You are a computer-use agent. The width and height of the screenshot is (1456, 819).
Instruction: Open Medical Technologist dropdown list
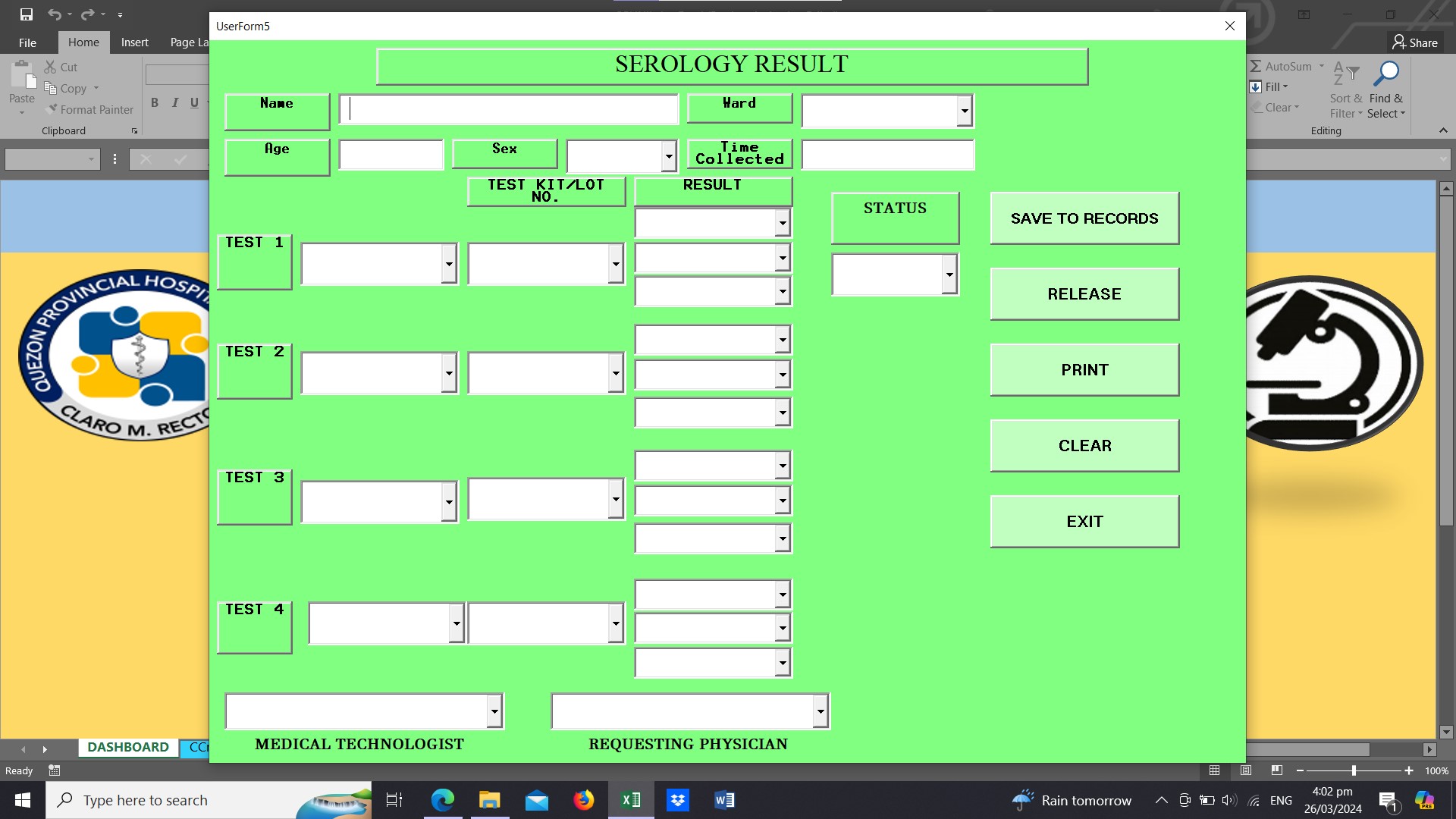tap(494, 711)
